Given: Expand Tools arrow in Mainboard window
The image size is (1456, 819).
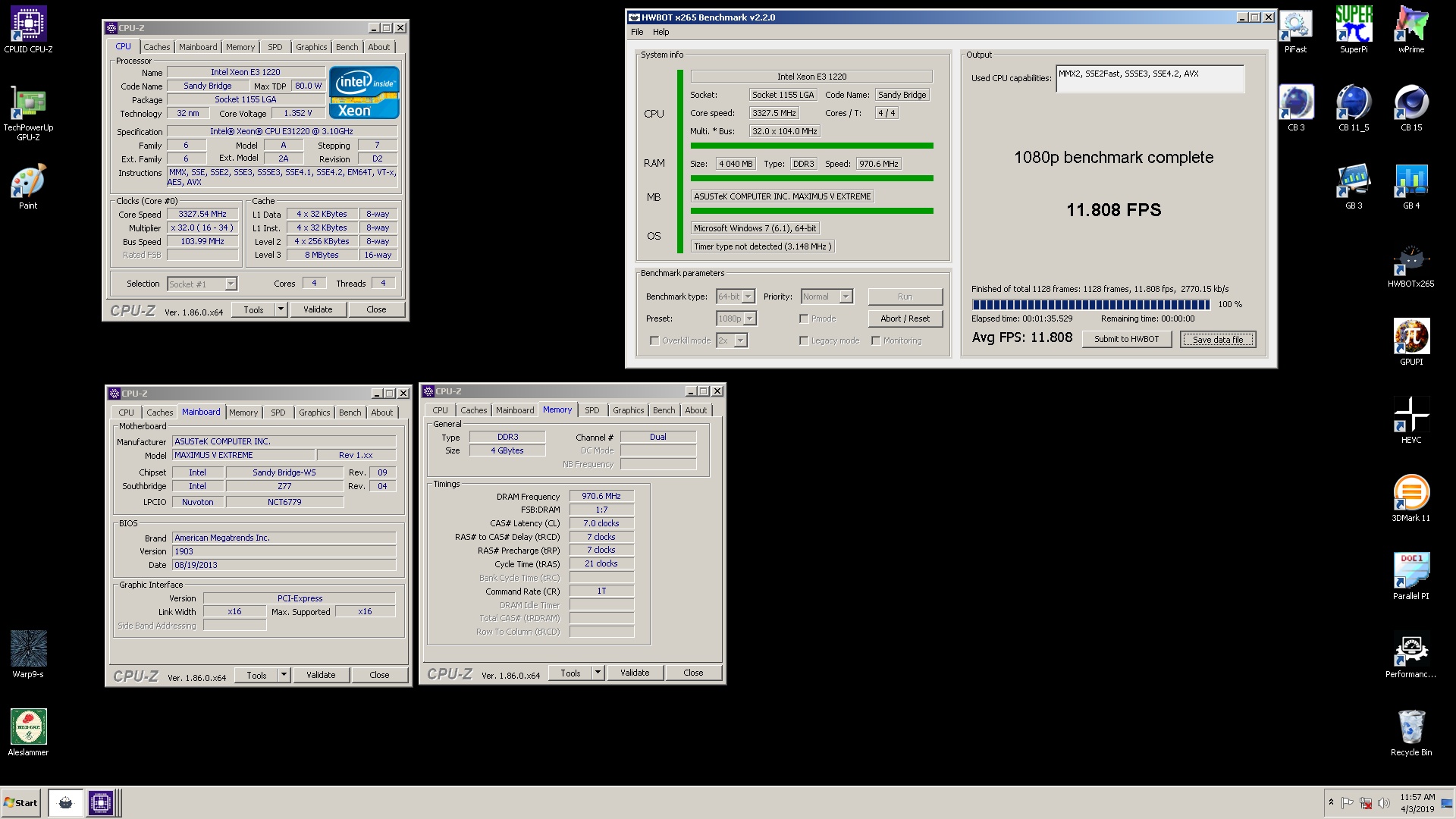Looking at the screenshot, I should coord(284,675).
